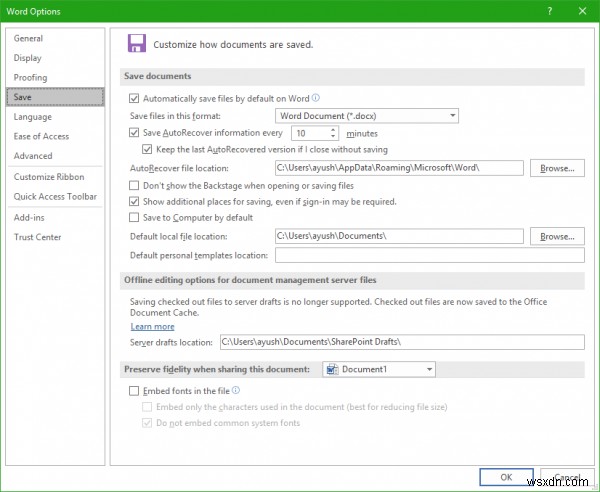Click the Help question mark button
The height and width of the screenshot is (492, 600).
(550, 11)
